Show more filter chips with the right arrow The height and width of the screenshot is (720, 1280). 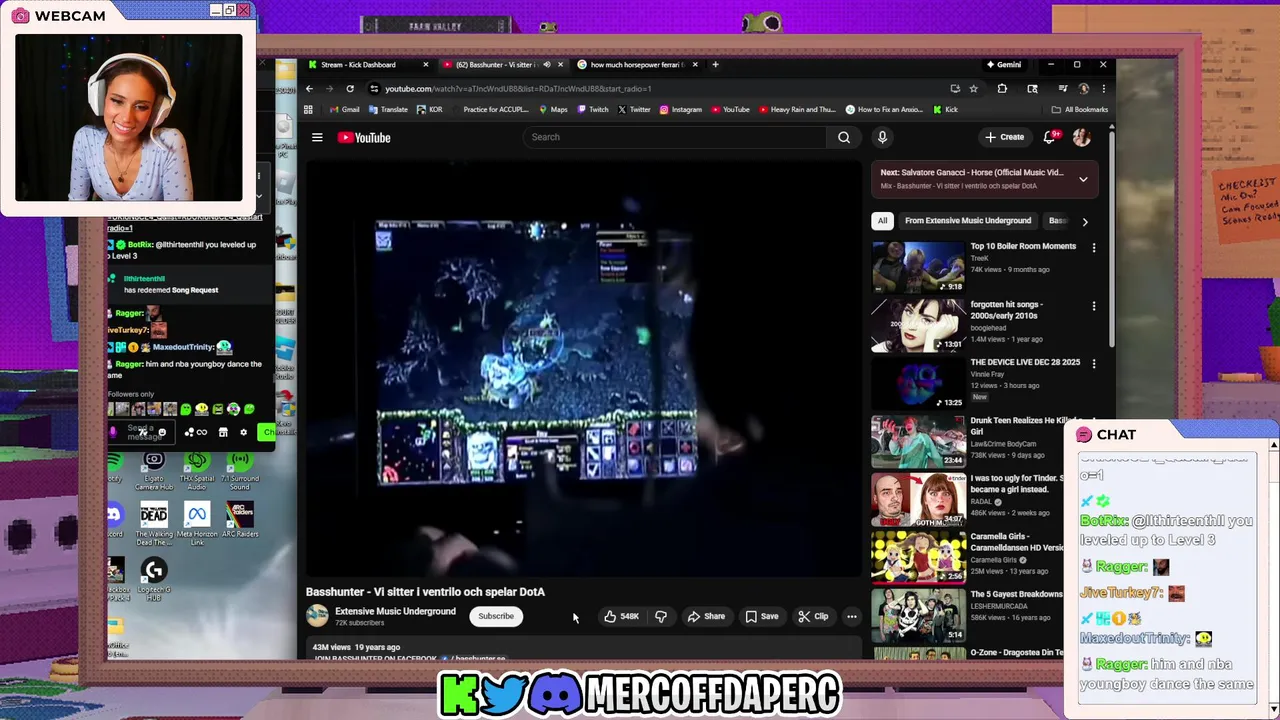[1085, 221]
